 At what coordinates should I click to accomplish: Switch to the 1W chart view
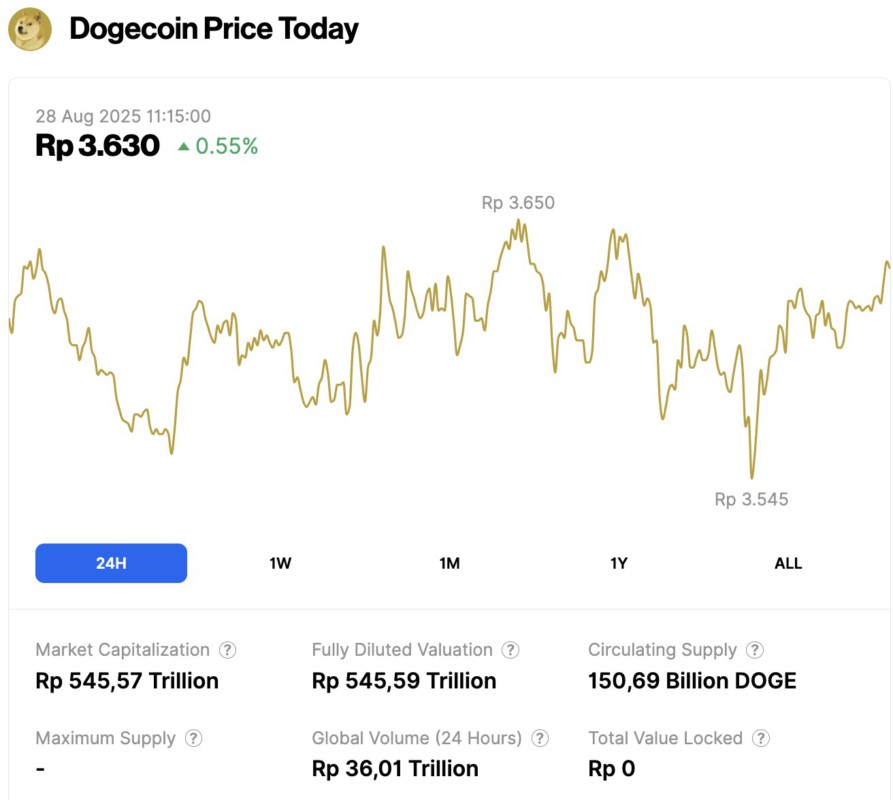click(x=279, y=563)
